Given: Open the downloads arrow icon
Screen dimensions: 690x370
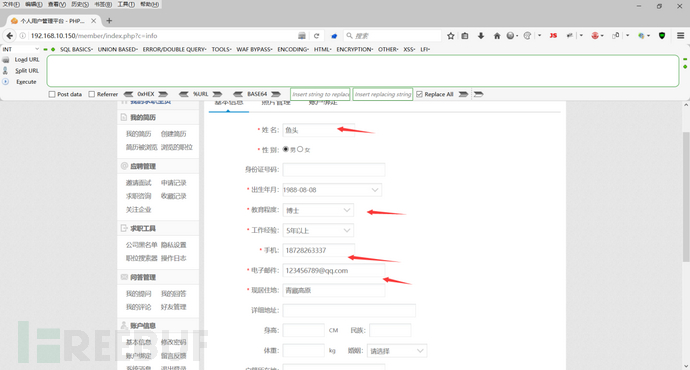Looking at the screenshot, I should 481,36.
